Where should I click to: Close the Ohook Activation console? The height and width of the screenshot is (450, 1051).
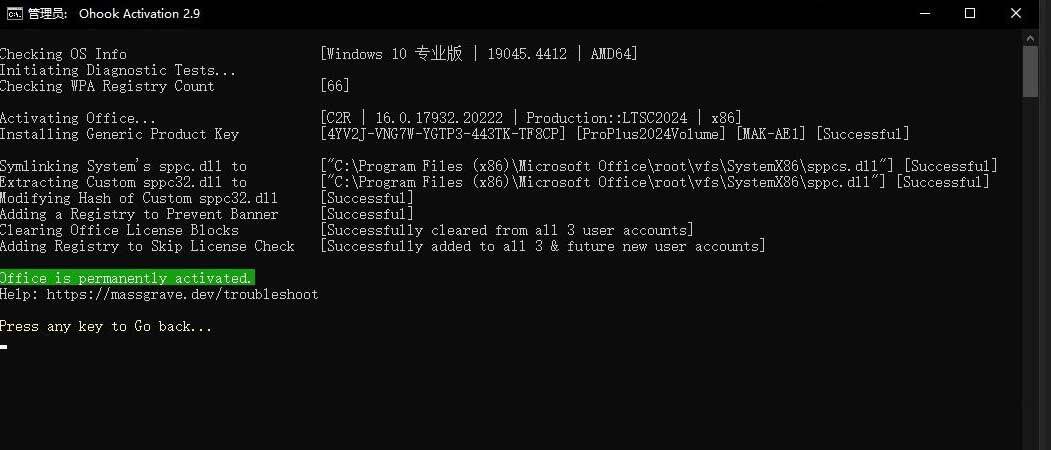click(x=1016, y=13)
